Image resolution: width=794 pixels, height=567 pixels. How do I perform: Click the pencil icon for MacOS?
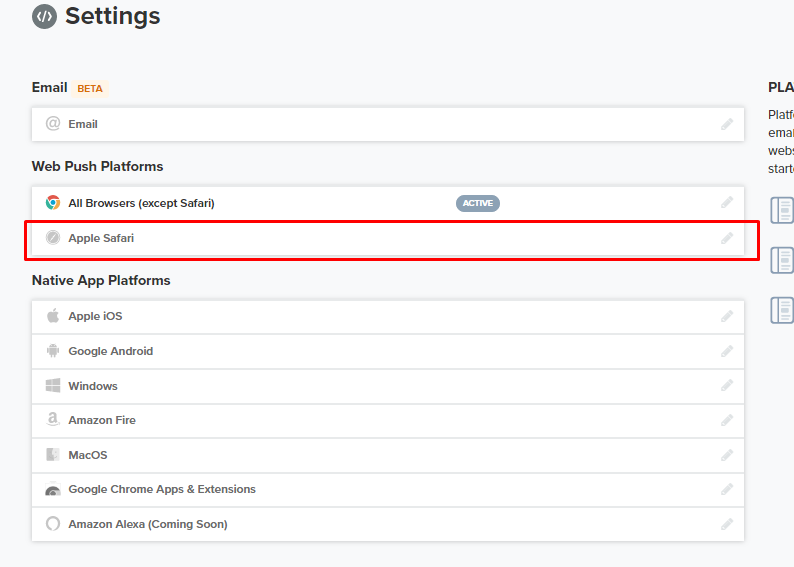pos(727,455)
